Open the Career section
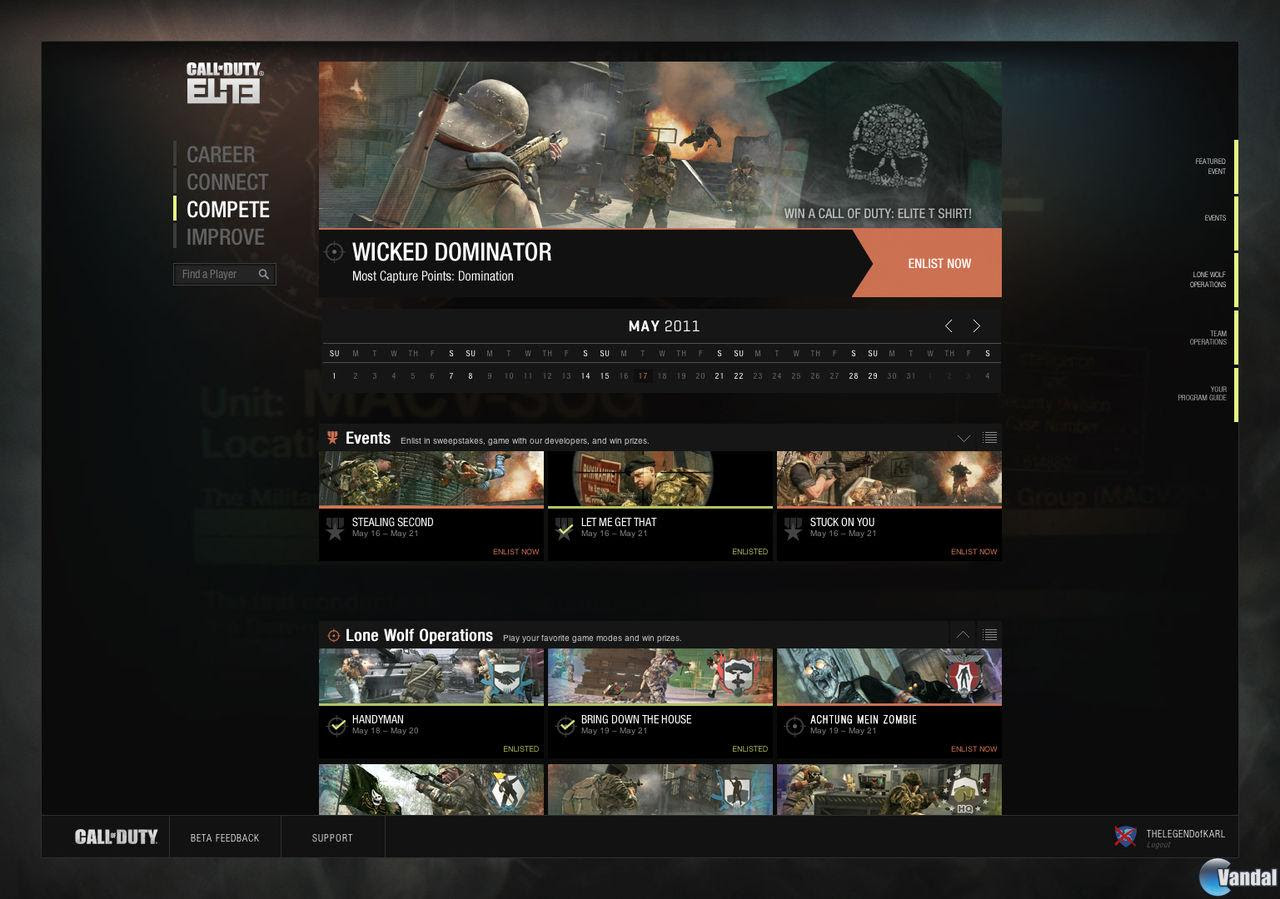Image resolution: width=1280 pixels, height=899 pixels. 220,154
